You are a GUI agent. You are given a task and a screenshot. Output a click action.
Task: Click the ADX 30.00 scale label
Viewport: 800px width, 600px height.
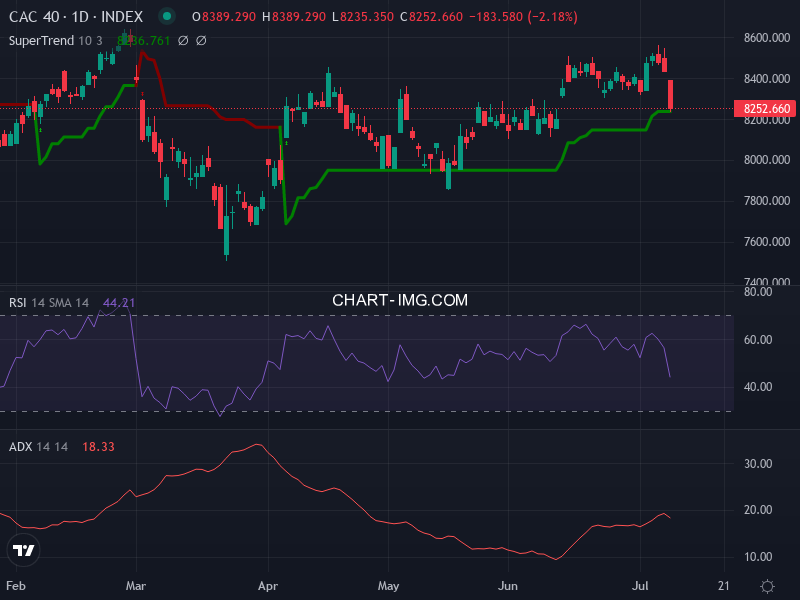point(758,464)
